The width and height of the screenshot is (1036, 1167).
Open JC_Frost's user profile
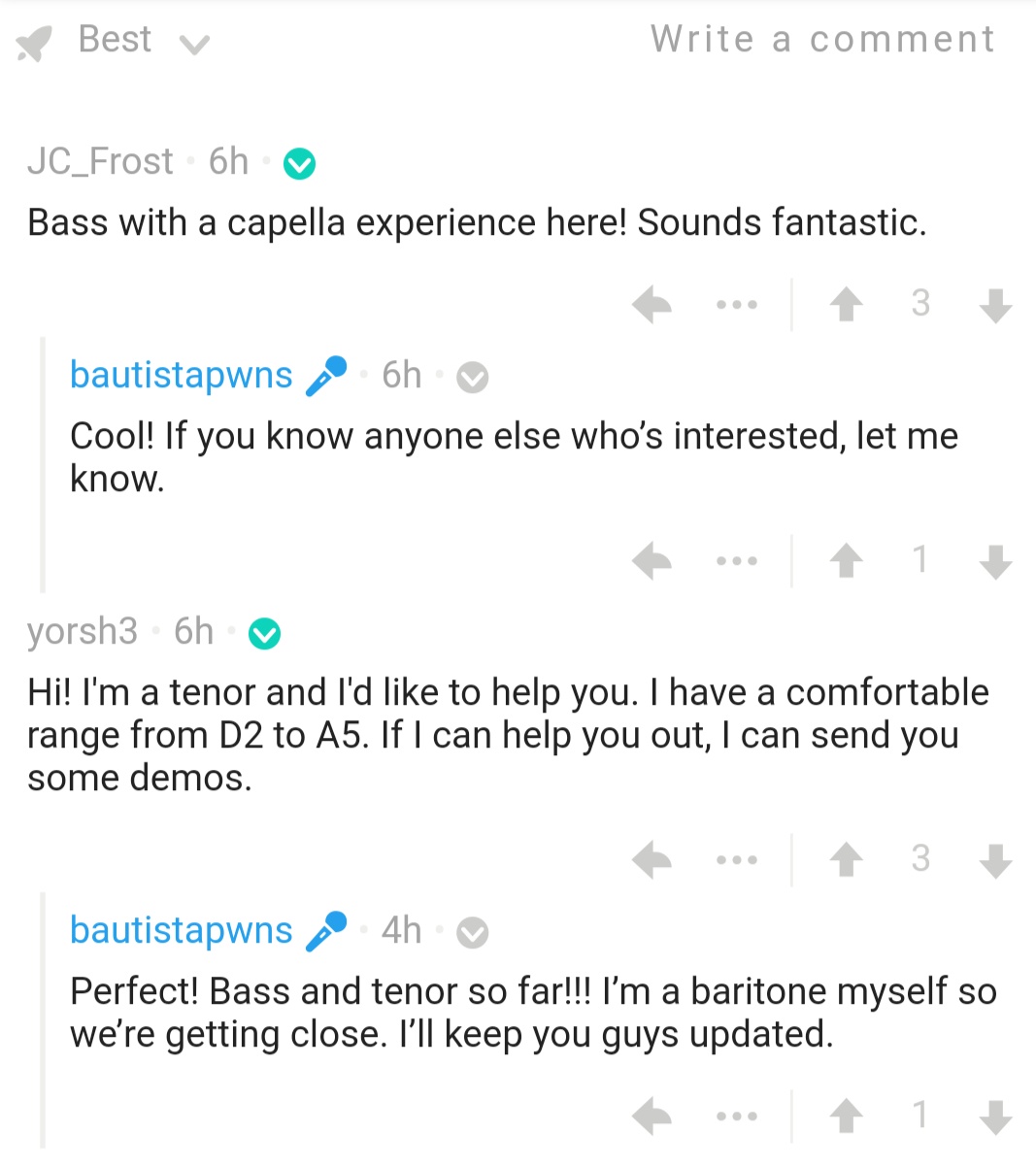pyautogui.click(x=100, y=161)
